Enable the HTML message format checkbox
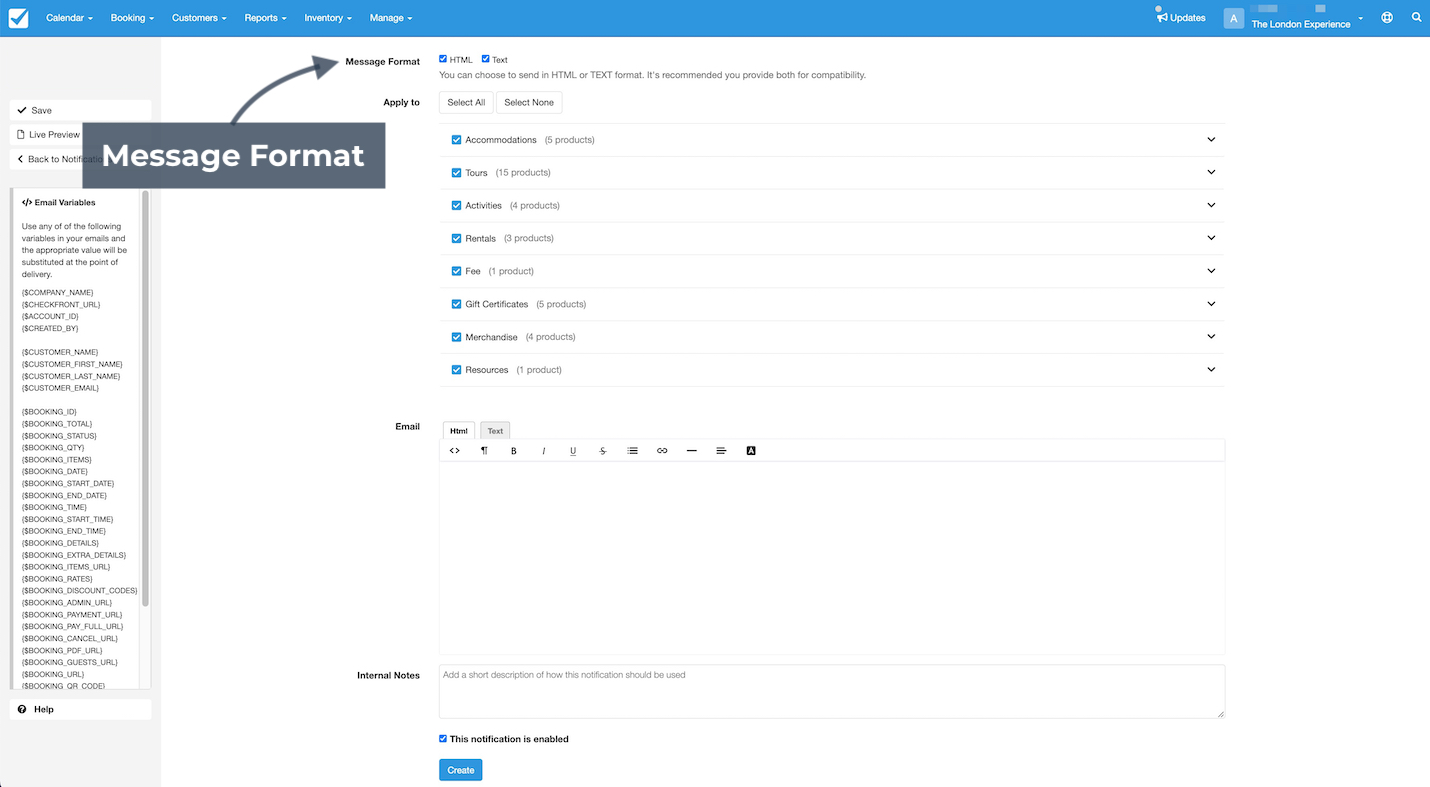 click(x=443, y=59)
